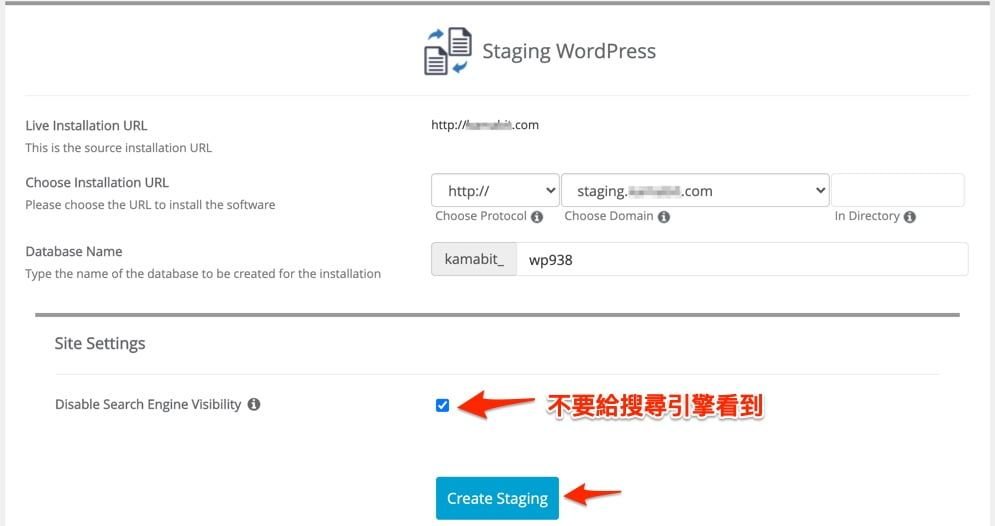Click the info icon beside Choose Domain
The height and width of the screenshot is (526, 995).
tap(664, 217)
